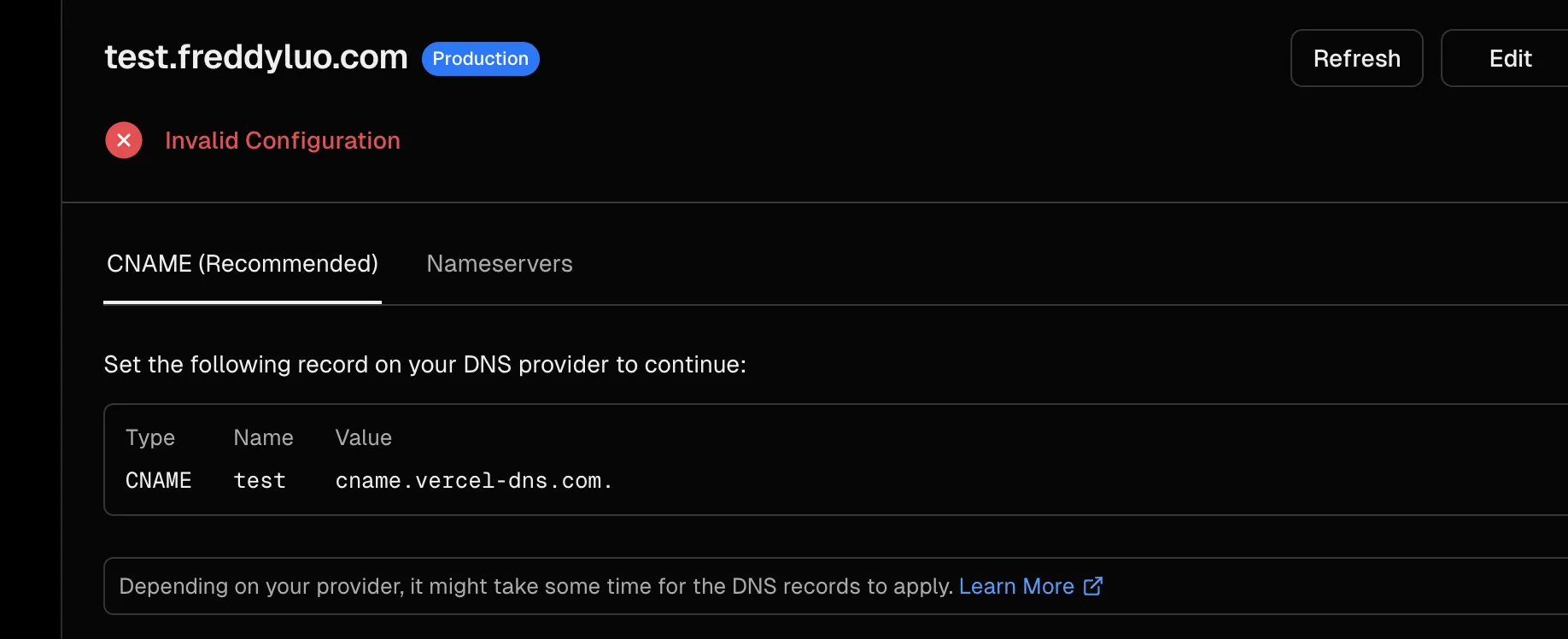
Task: Click the Name column header
Action: coord(263,437)
